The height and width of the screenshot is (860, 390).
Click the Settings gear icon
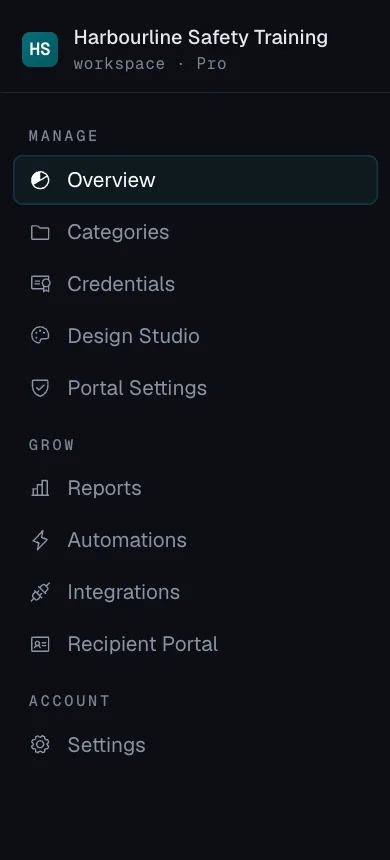point(40,745)
